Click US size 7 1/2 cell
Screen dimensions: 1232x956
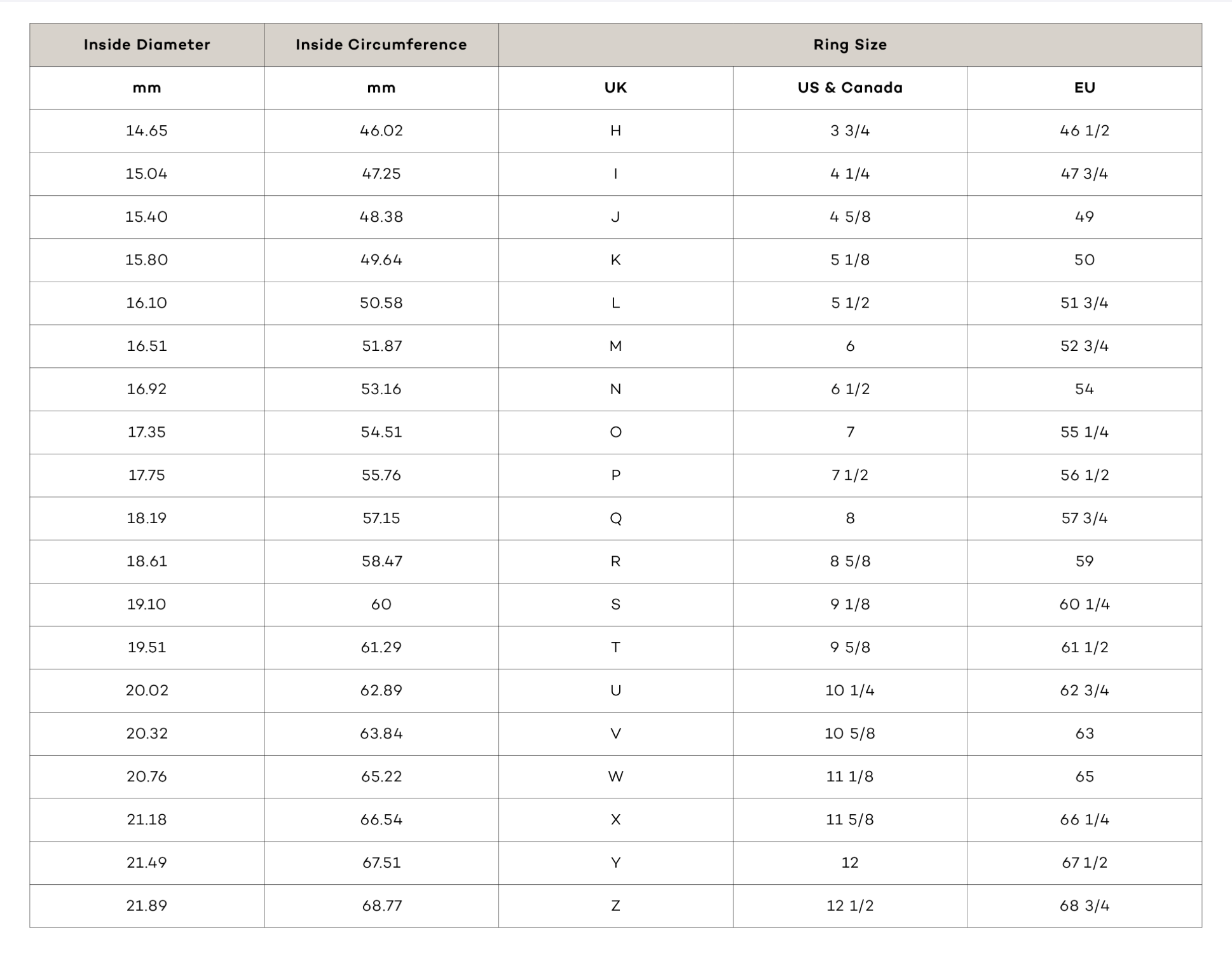[x=850, y=475]
